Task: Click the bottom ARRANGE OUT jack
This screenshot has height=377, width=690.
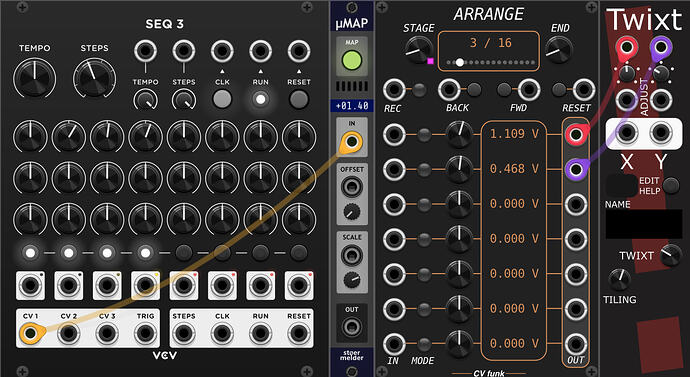Action: [576, 344]
